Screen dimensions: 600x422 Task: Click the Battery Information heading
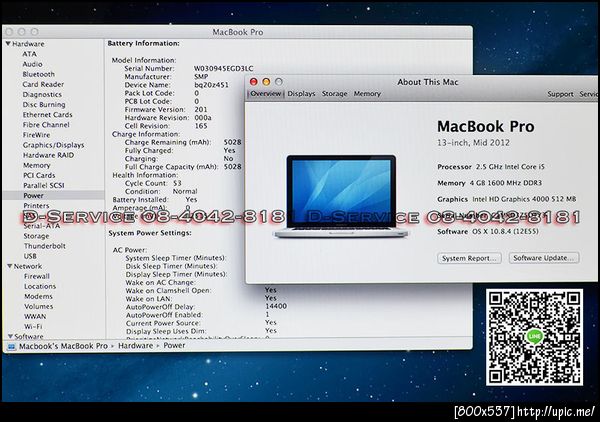click(143, 44)
